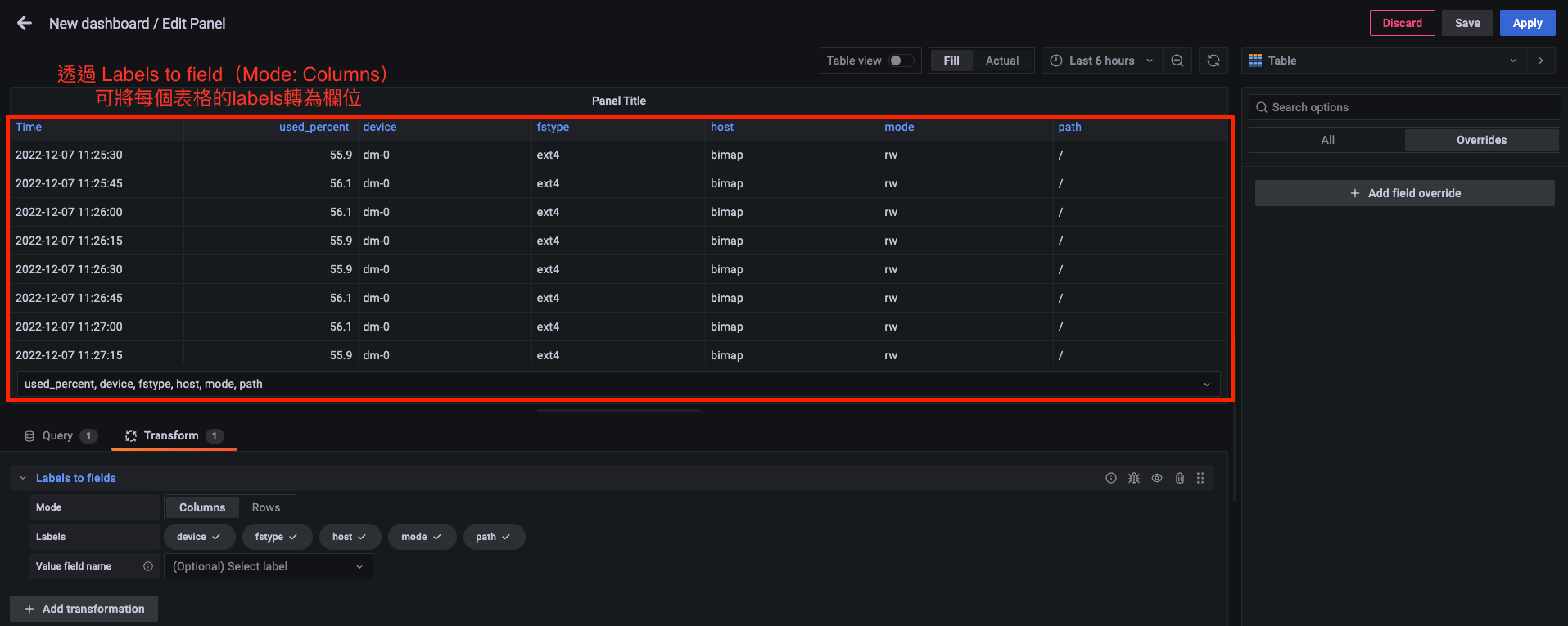Sort by the mode column header

899,127
